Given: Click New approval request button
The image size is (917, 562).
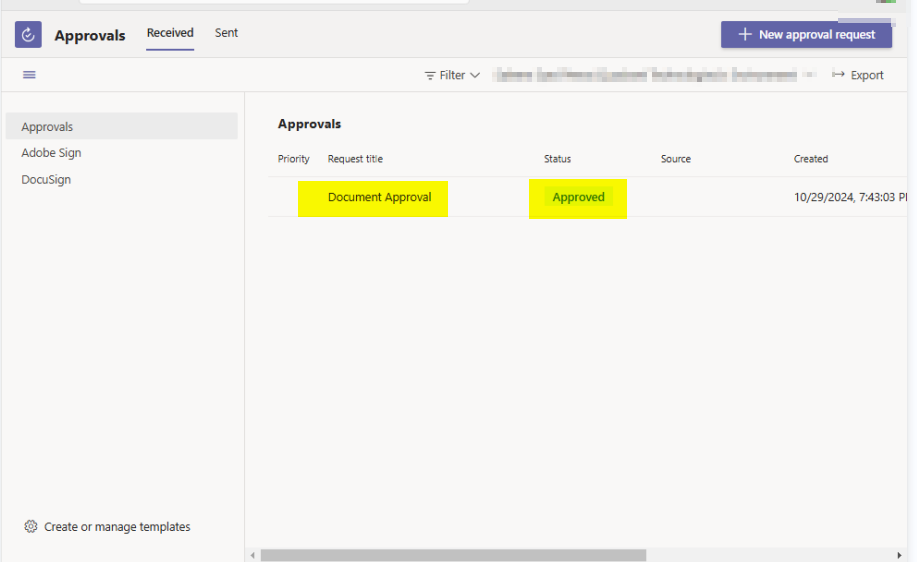Looking at the screenshot, I should [x=806, y=35].
